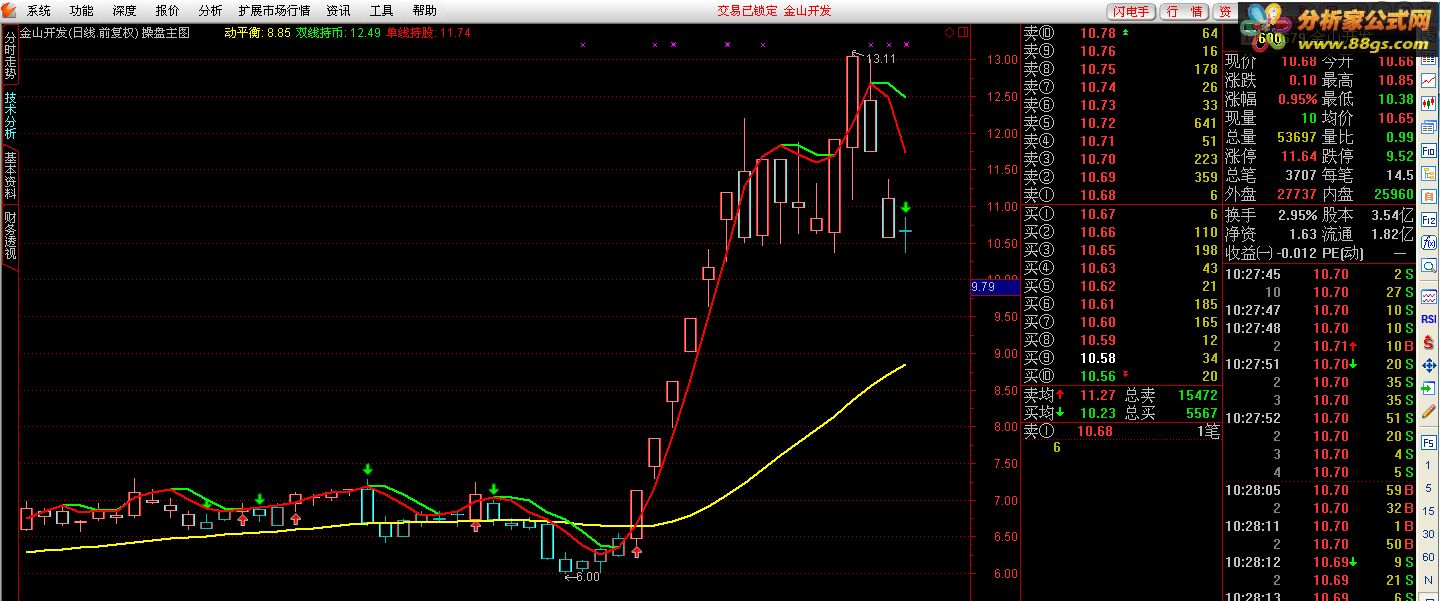Viewport: 1440px width, 601px height.
Task: Open the 工具 menu
Action: coord(381,11)
